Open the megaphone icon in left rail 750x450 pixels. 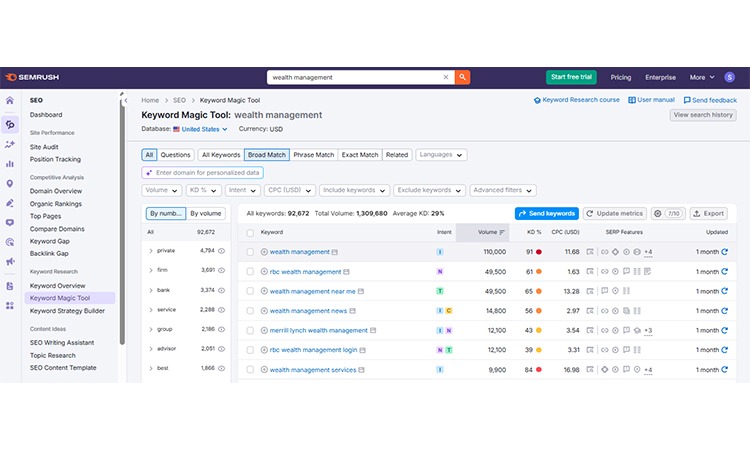tap(10, 262)
